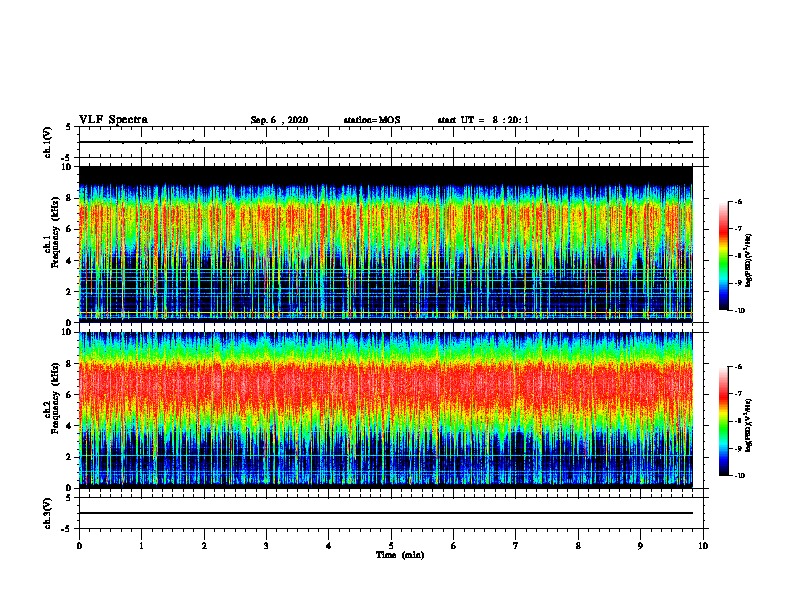Click the 'station=MOS' label
The height and width of the screenshot is (612, 792).
(372, 120)
